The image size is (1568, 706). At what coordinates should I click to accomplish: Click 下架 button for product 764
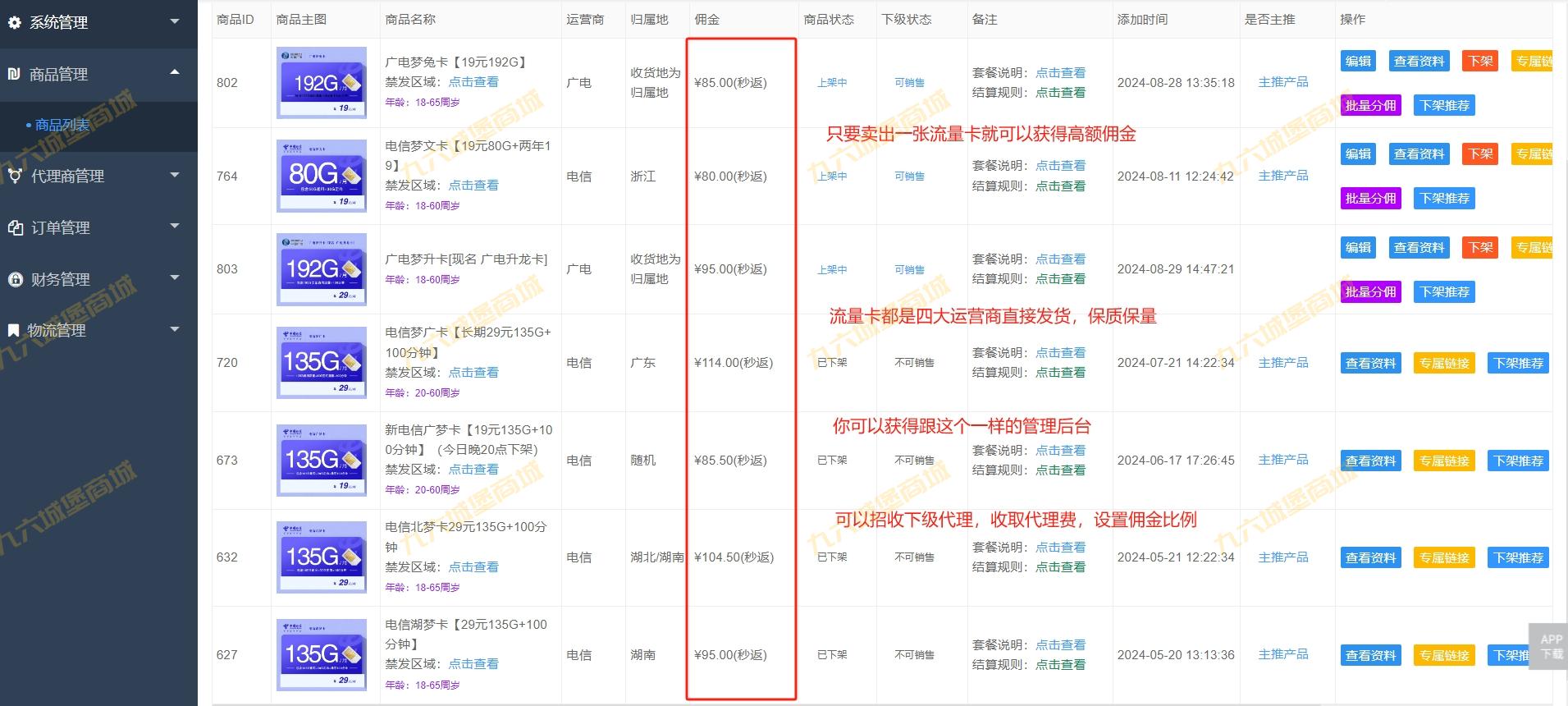coord(1480,154)
